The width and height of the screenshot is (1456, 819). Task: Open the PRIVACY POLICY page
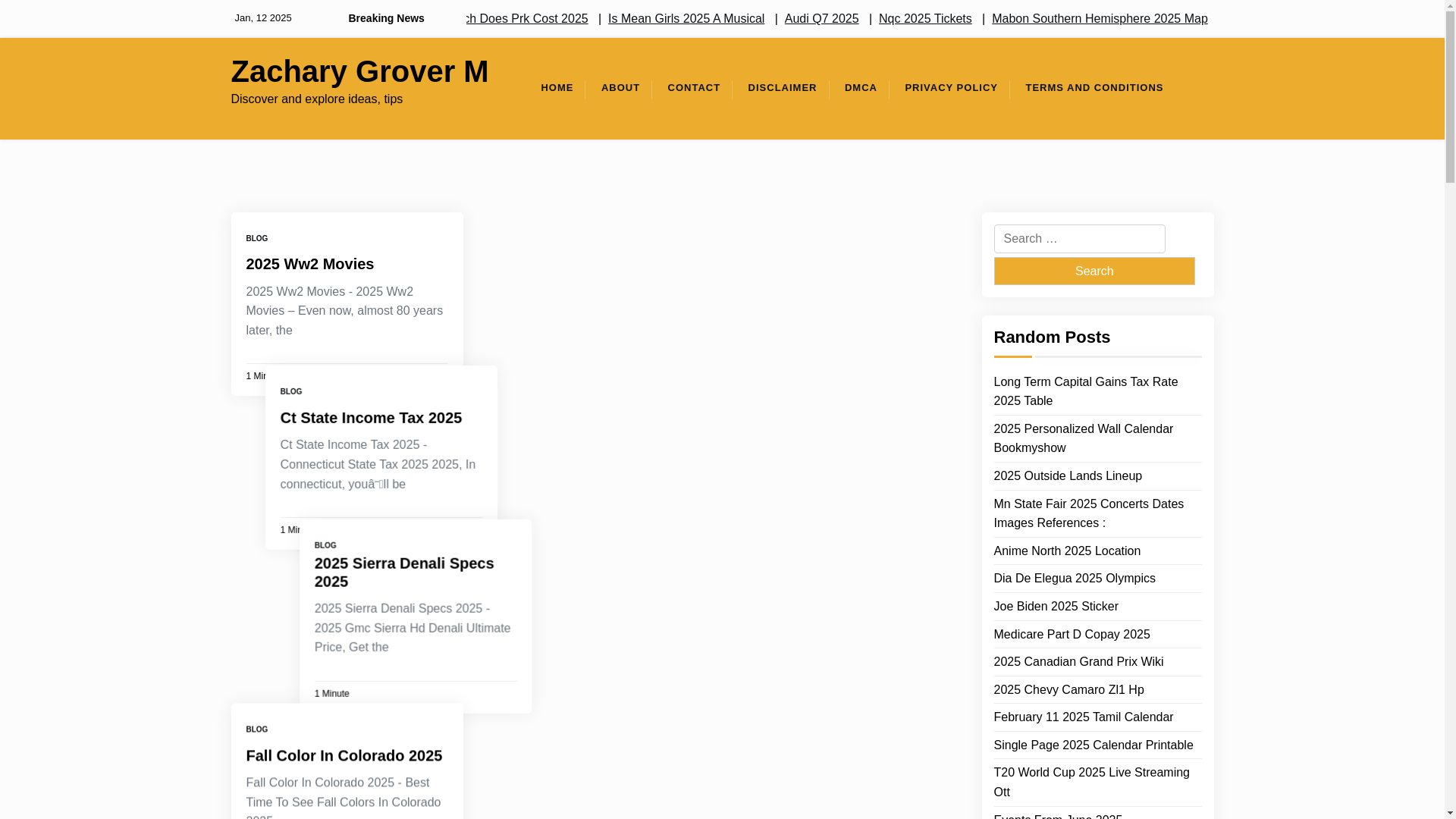[951, 88]
